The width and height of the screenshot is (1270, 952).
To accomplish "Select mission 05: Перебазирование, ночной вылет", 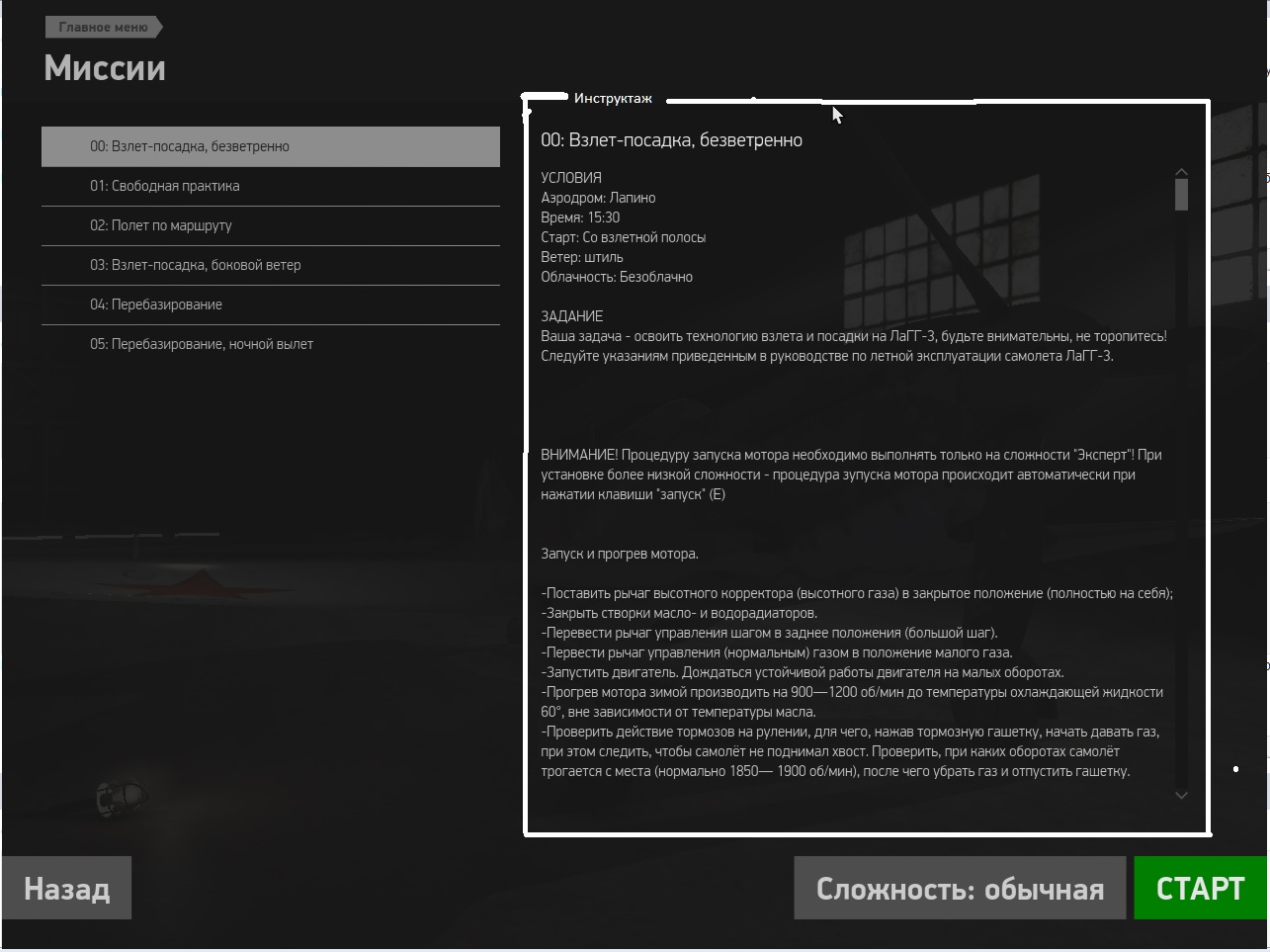I will [x=271, y=344].
